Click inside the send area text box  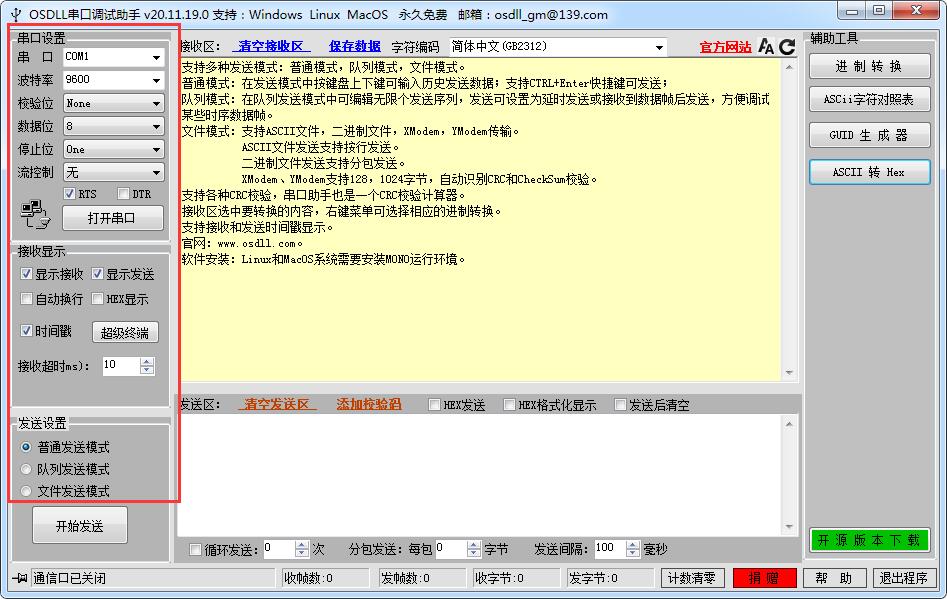point(480,475)
